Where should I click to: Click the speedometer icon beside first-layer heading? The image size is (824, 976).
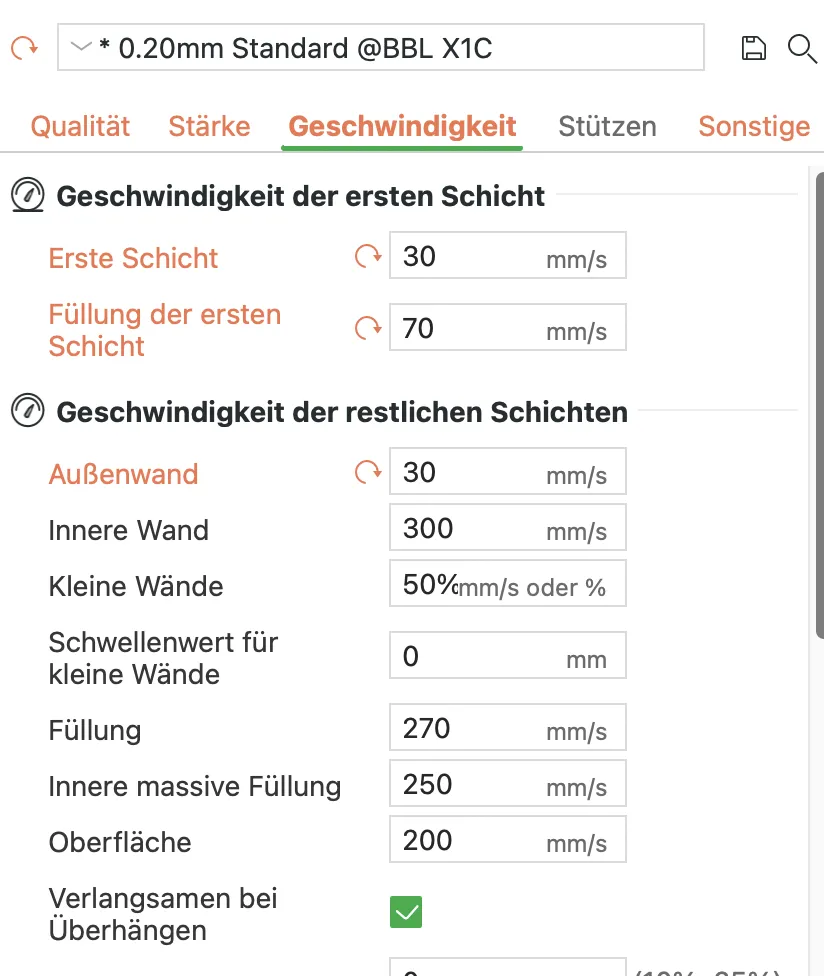(x=27, y=195)
